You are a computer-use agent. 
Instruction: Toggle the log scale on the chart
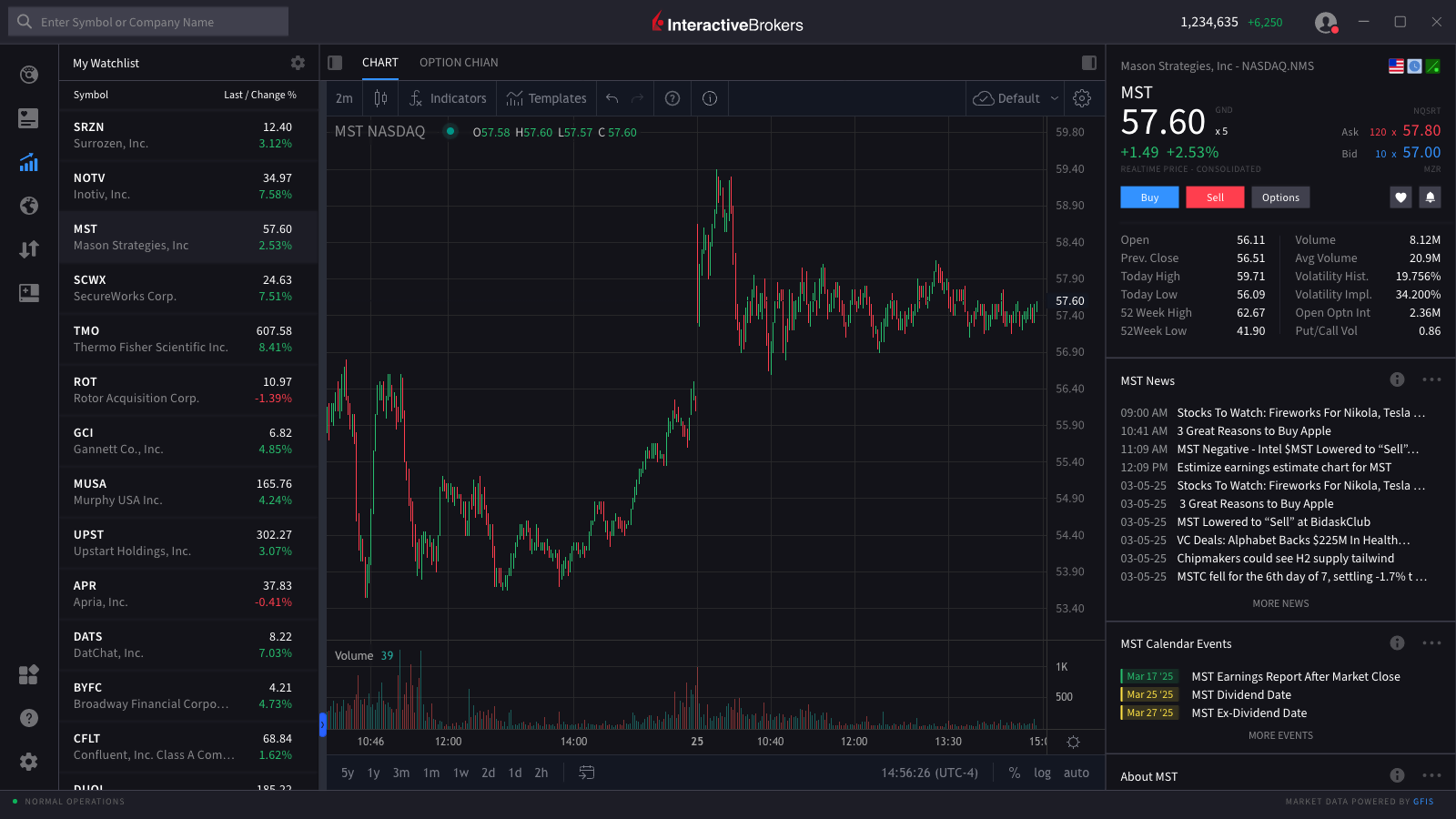[1042, 773]
